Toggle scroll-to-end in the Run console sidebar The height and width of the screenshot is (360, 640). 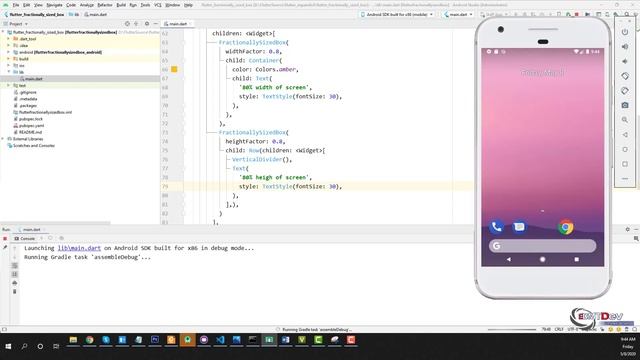coord(15,274)
